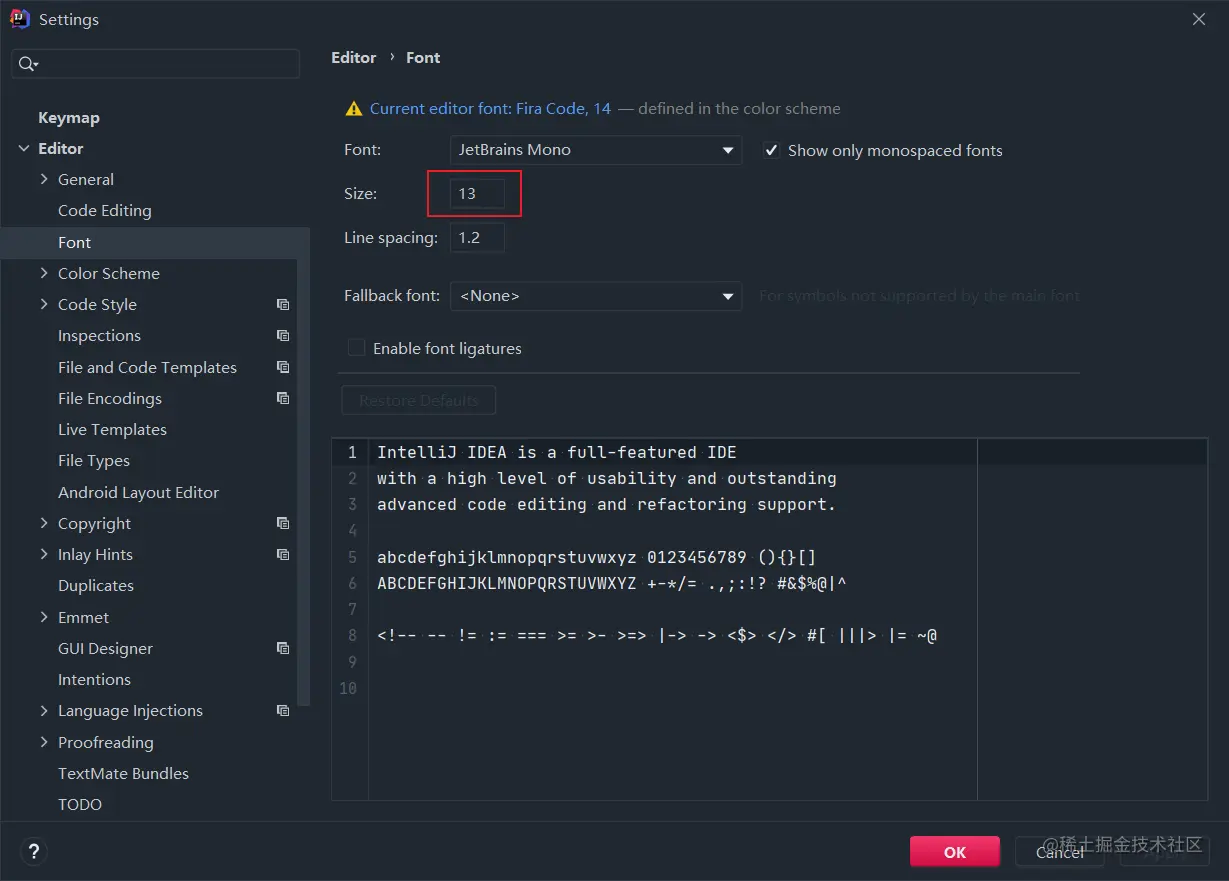
Task: Click the Code Style project-level icon
Action: (283, 305)
